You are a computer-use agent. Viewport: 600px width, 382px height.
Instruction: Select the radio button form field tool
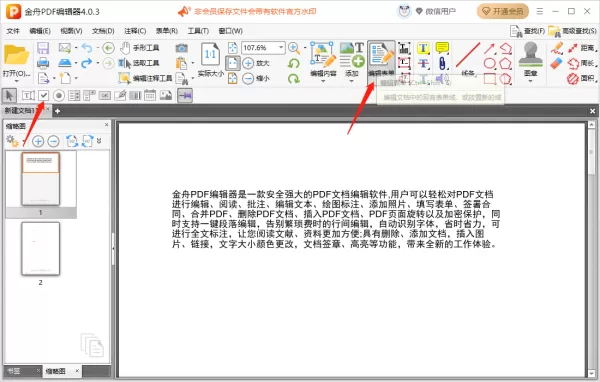click(x=59, y=95)
